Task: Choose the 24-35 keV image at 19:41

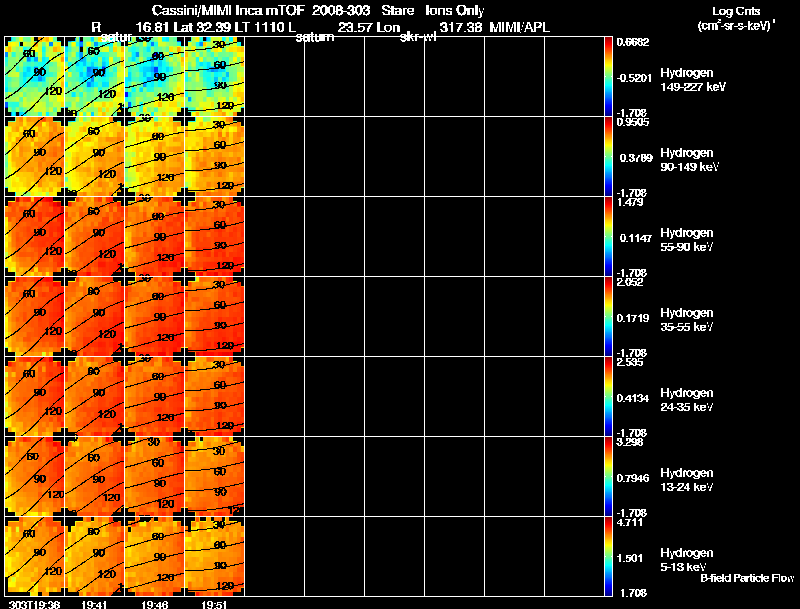Action: pyautogui.click(x=94, y=396)
